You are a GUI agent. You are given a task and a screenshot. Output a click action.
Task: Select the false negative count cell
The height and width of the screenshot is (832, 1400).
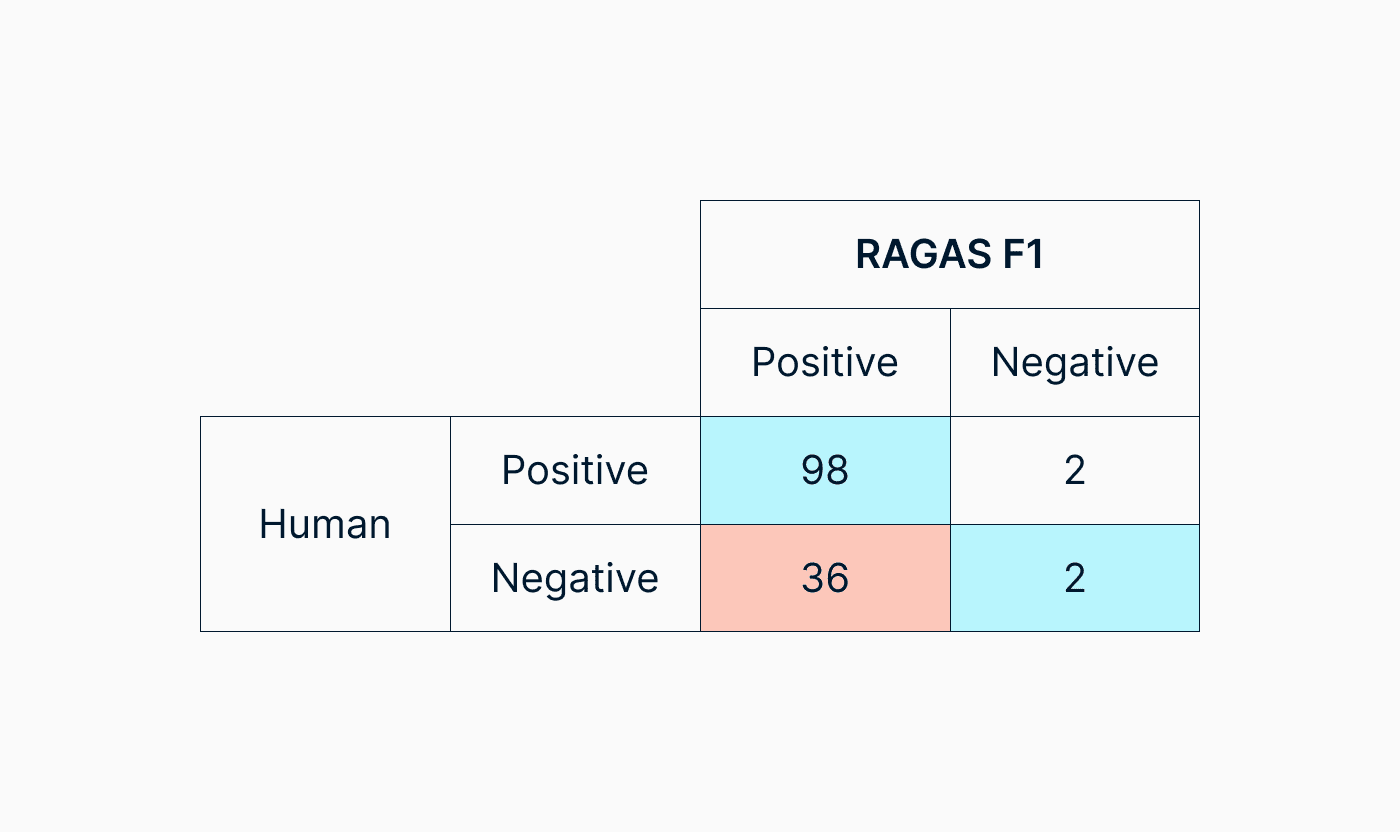coord(1075,470)
